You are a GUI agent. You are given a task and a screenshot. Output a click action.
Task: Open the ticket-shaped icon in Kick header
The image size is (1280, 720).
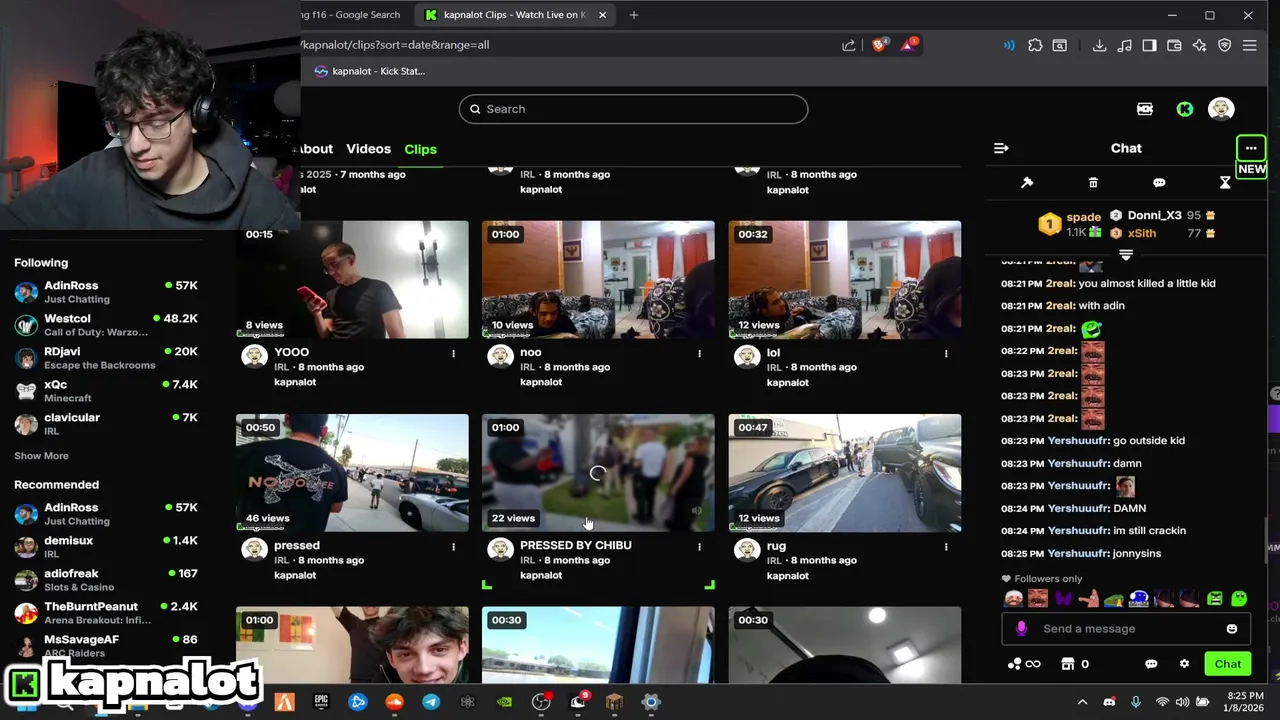pos(1145,109)
